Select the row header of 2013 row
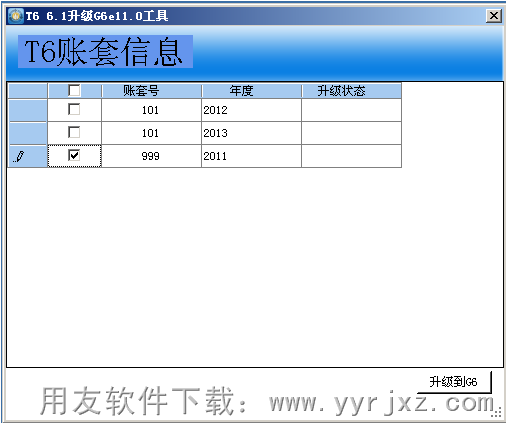Screen dimensions: 507x424 pos(28,133)
